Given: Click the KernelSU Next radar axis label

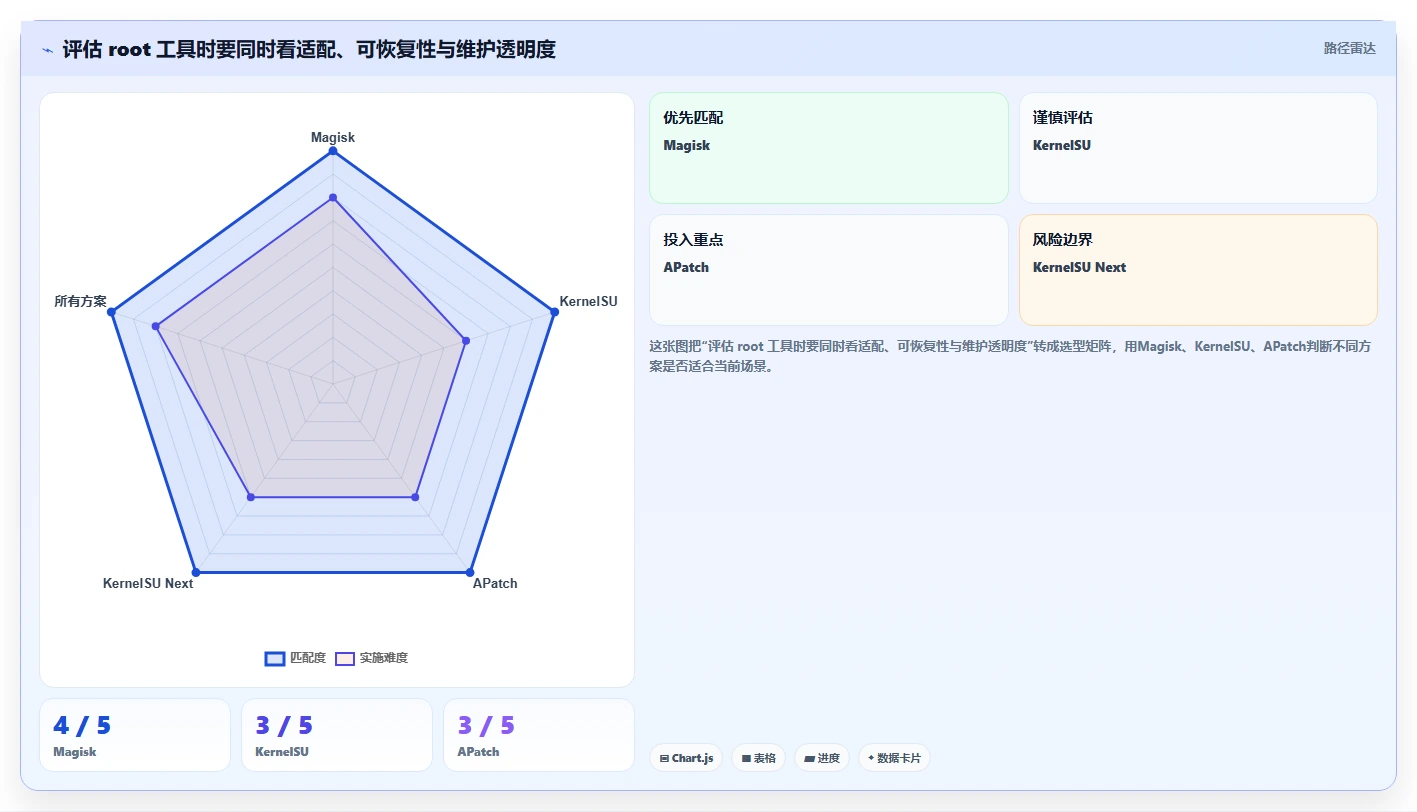Looking at the screenshot, I should tap(148, 583).
